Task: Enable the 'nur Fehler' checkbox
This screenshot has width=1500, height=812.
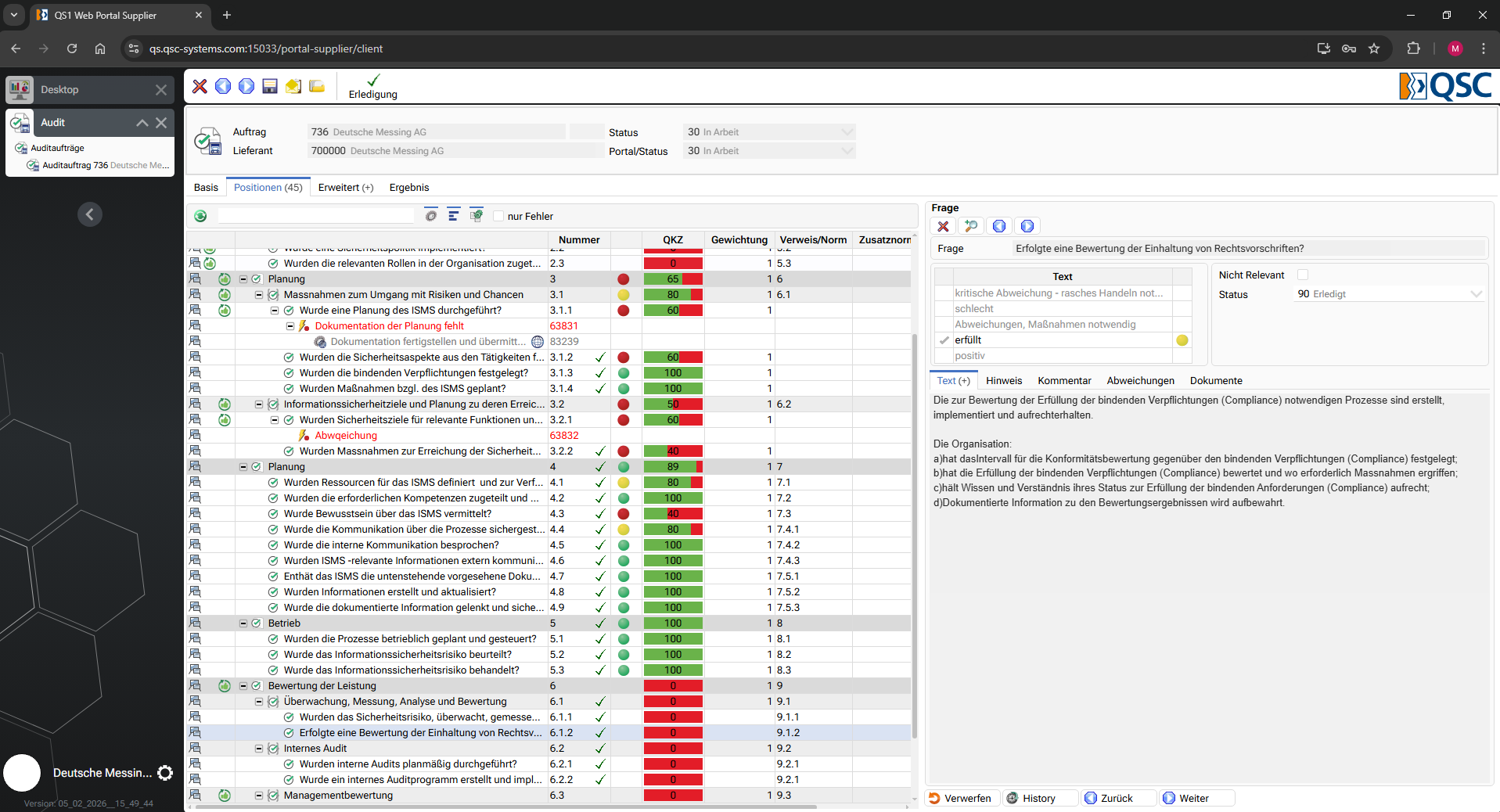Action: (x=498, y=217)
